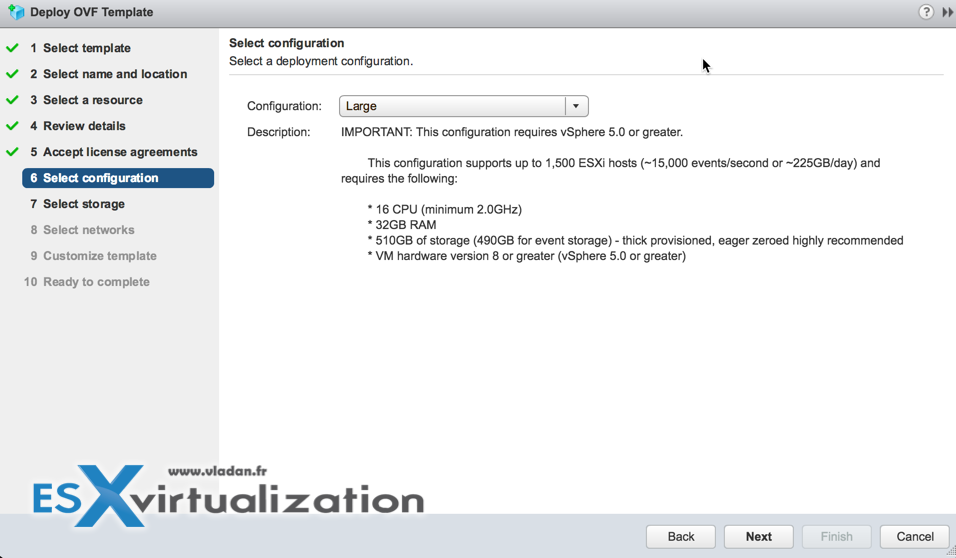
Task: Go to step 2 Select name and location
Action: pos(109,74)
